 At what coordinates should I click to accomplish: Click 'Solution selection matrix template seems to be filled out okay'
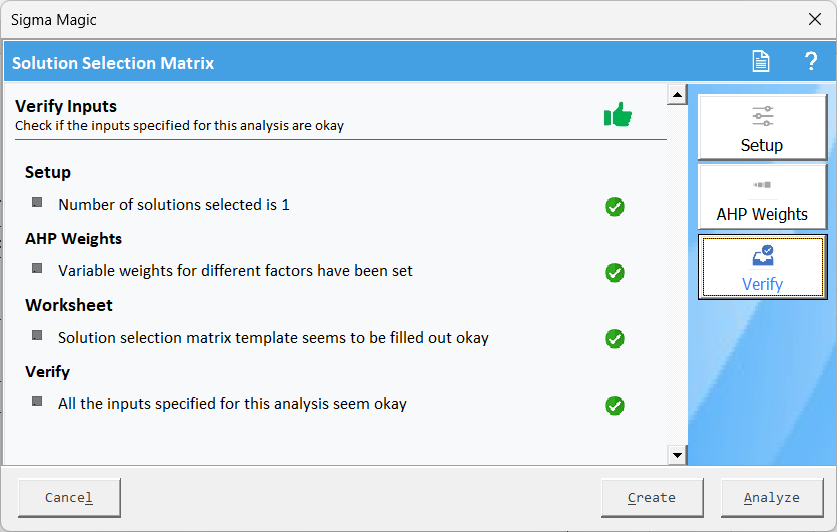pos(273,338)
